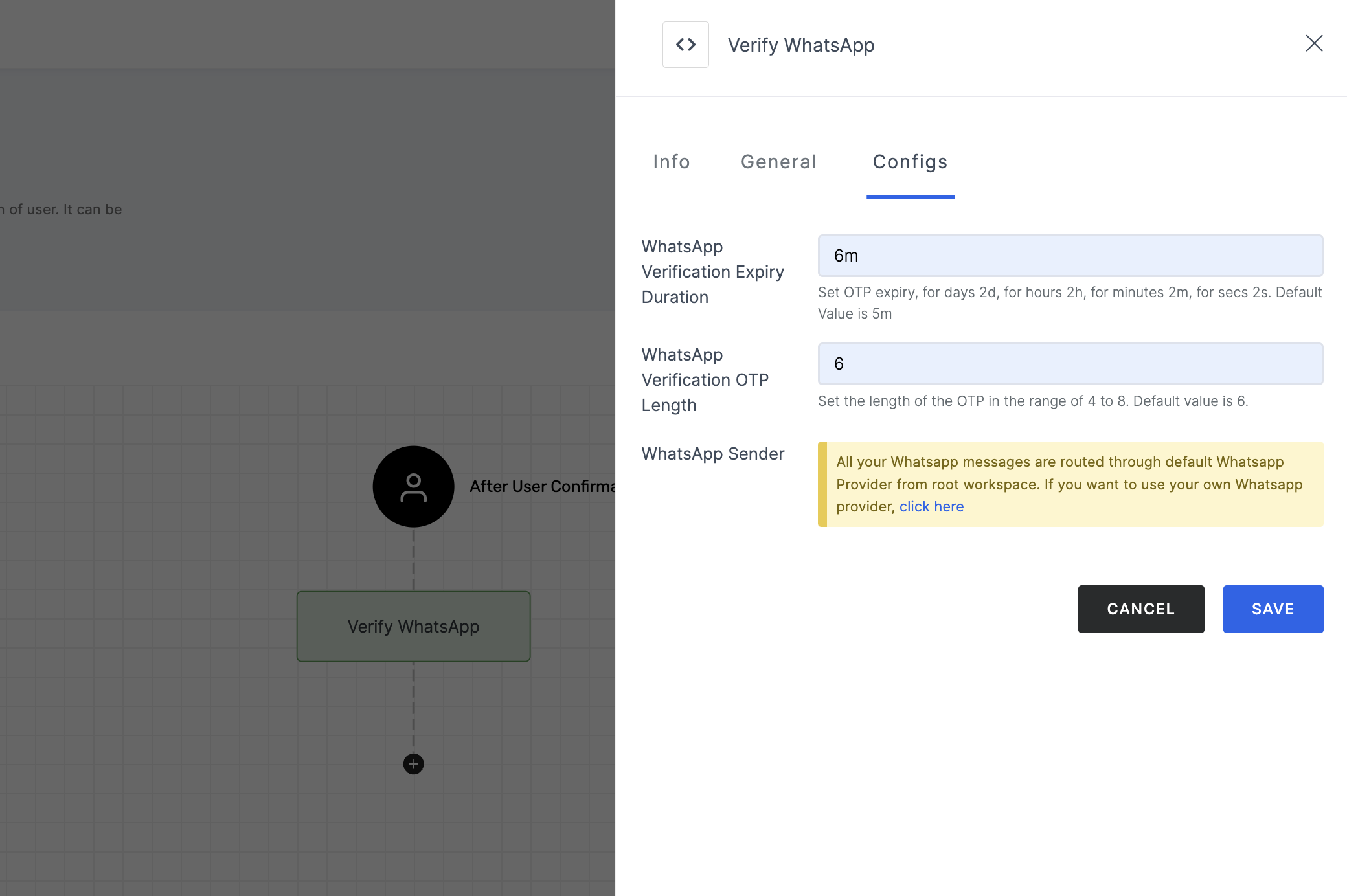Click the 'After User Confirma' node label

point(542,487)
